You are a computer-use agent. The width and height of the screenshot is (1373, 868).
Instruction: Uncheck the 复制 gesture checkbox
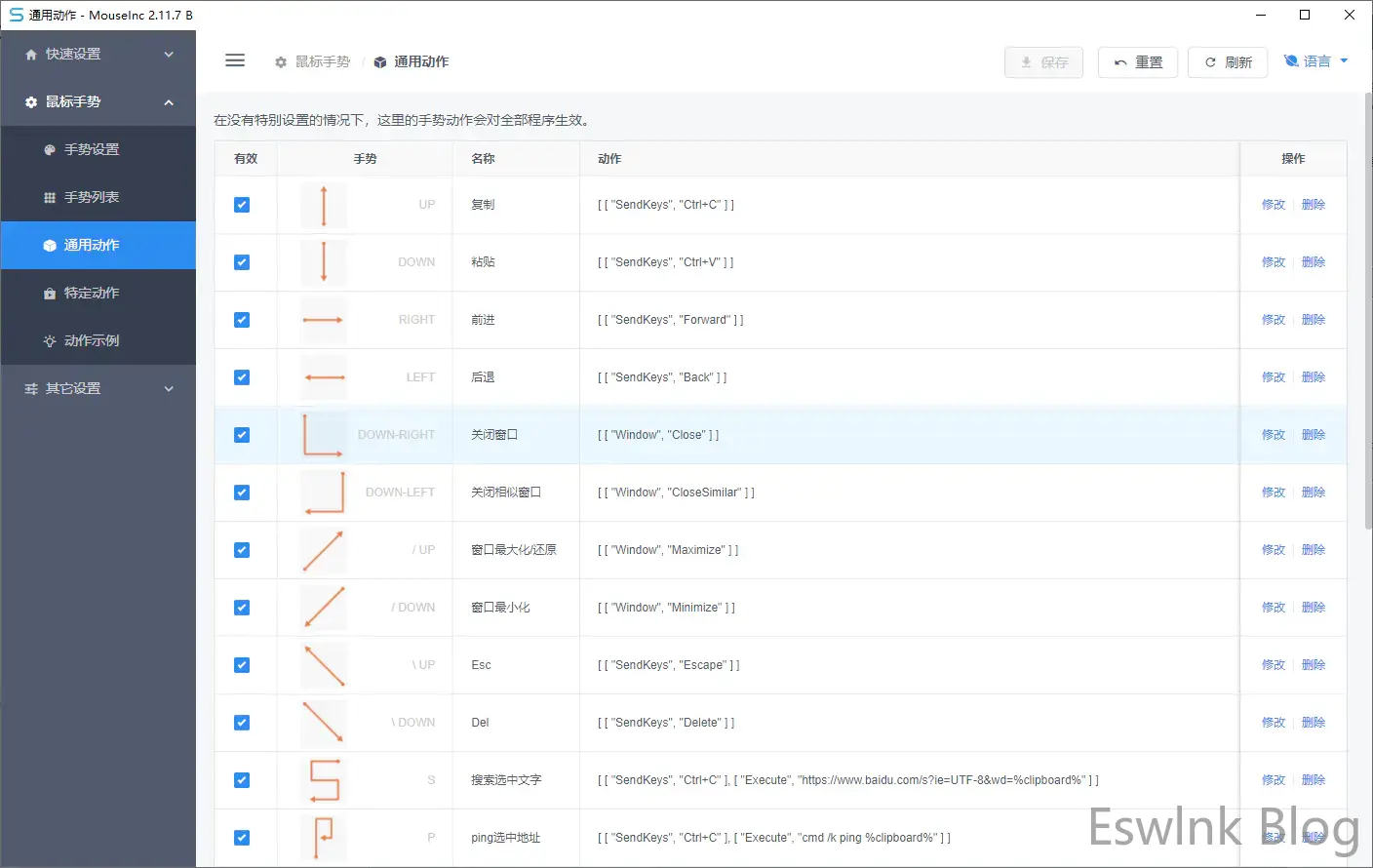click(x=242, y=205)
